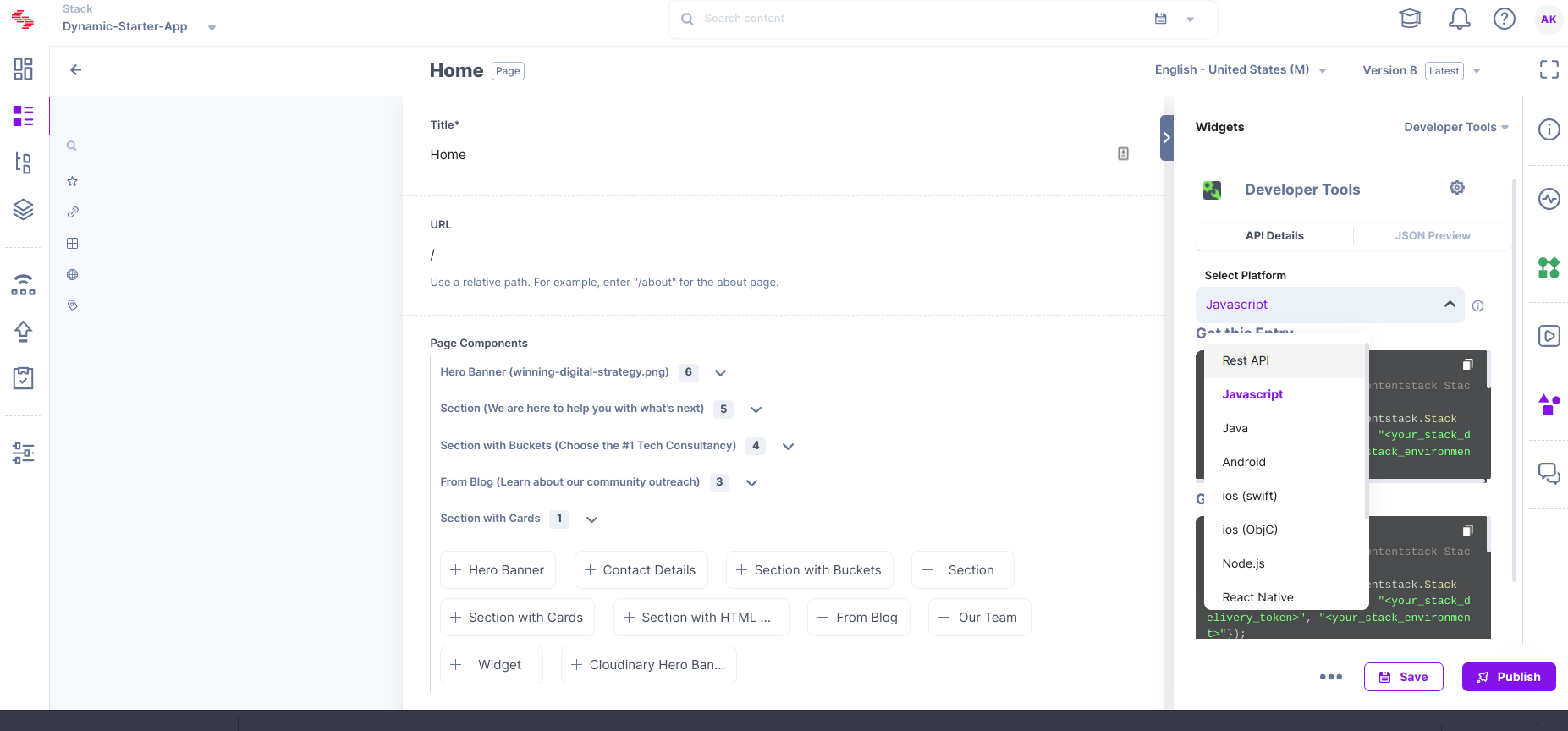This screenshot has height=731, width=1568.
Task: Open the play preview icon in right rail
Action: (1549, 336)
